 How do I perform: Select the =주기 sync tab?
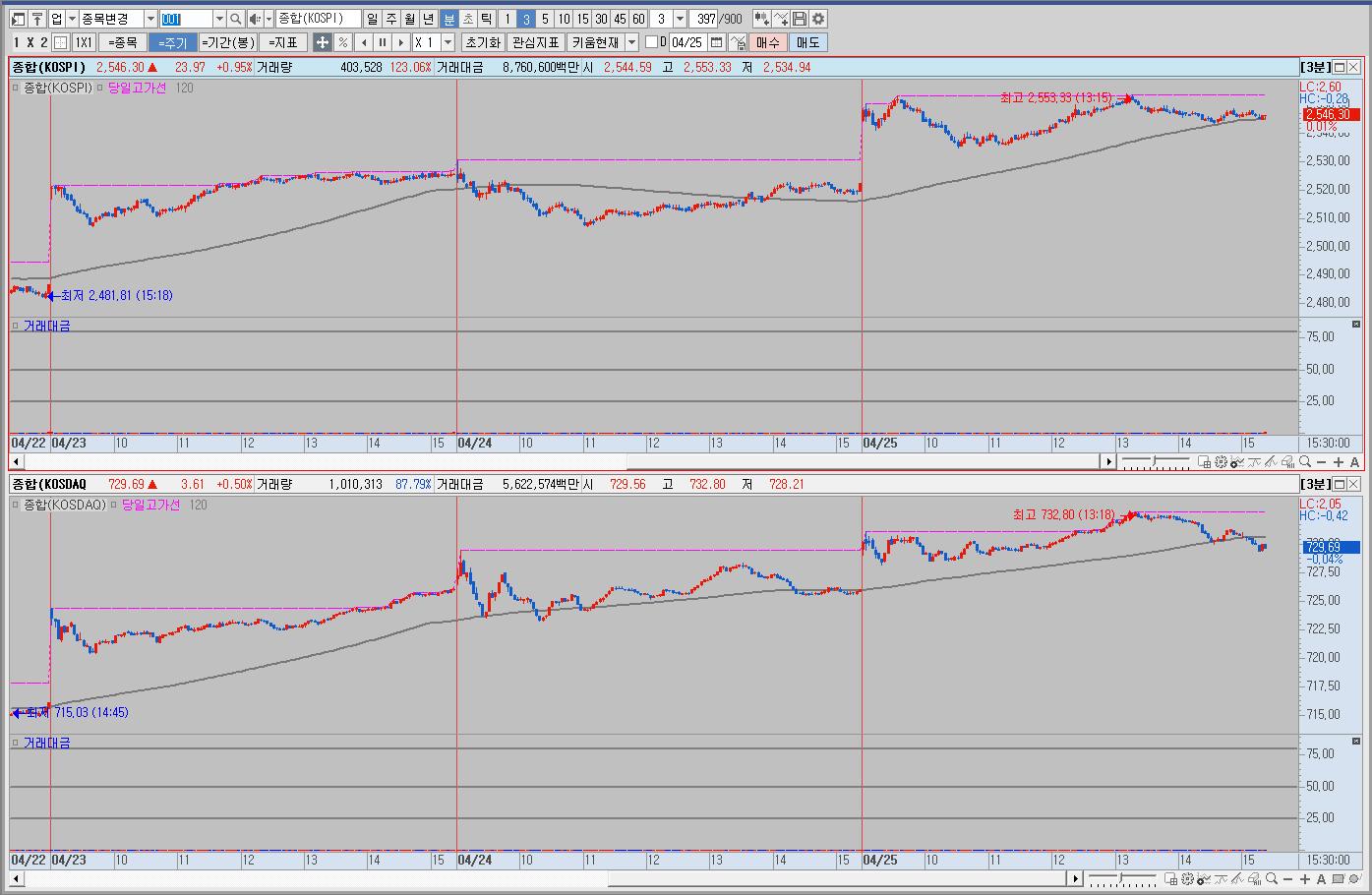[172, 42]
